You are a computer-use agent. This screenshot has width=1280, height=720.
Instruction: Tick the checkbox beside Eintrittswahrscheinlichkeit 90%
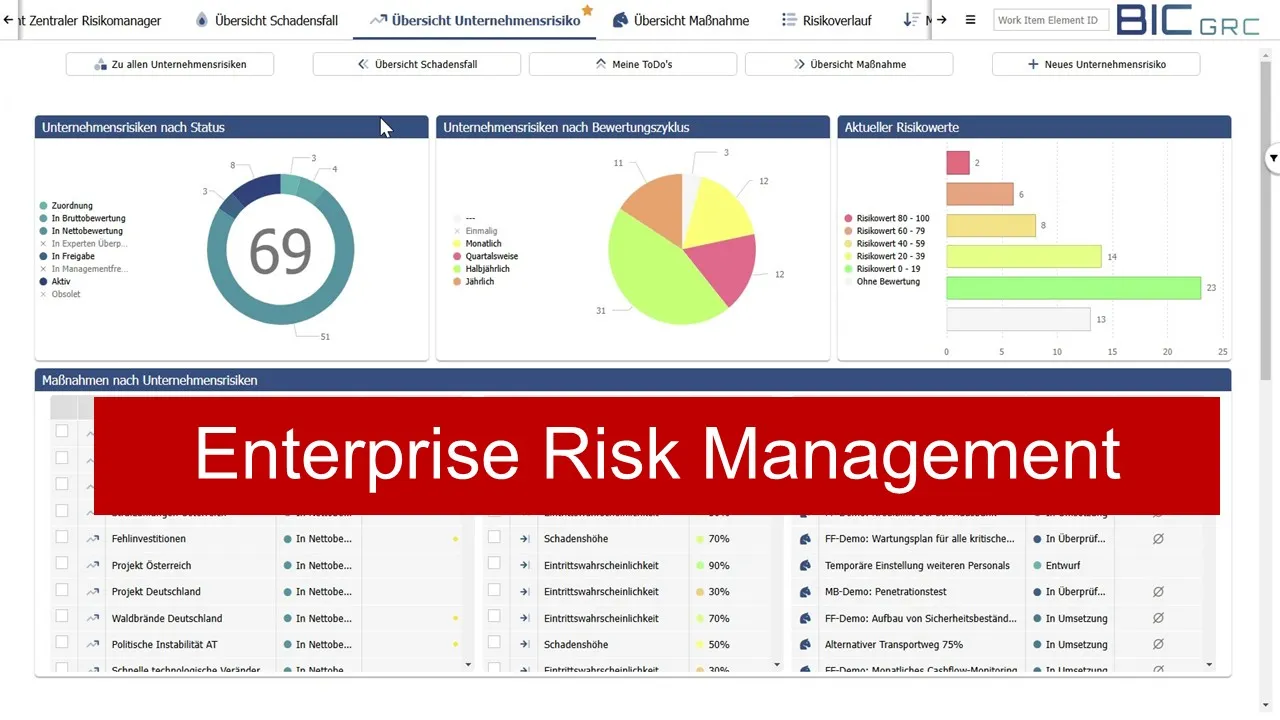[x=494, y=564]
